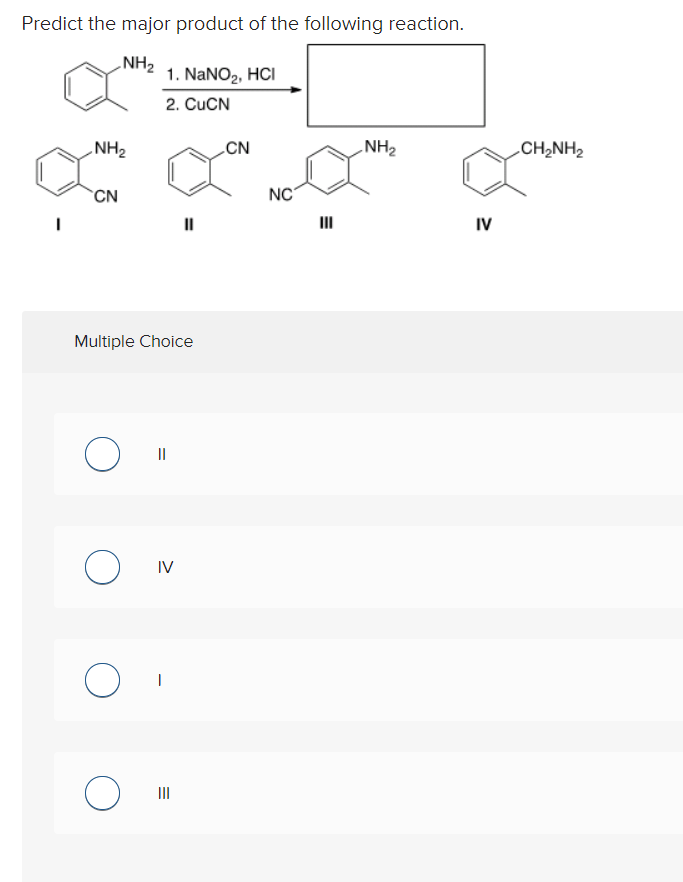The width and height of the screenshot is (683, 882).
Task: Click the answer label IV
Action: coord(163,567)
